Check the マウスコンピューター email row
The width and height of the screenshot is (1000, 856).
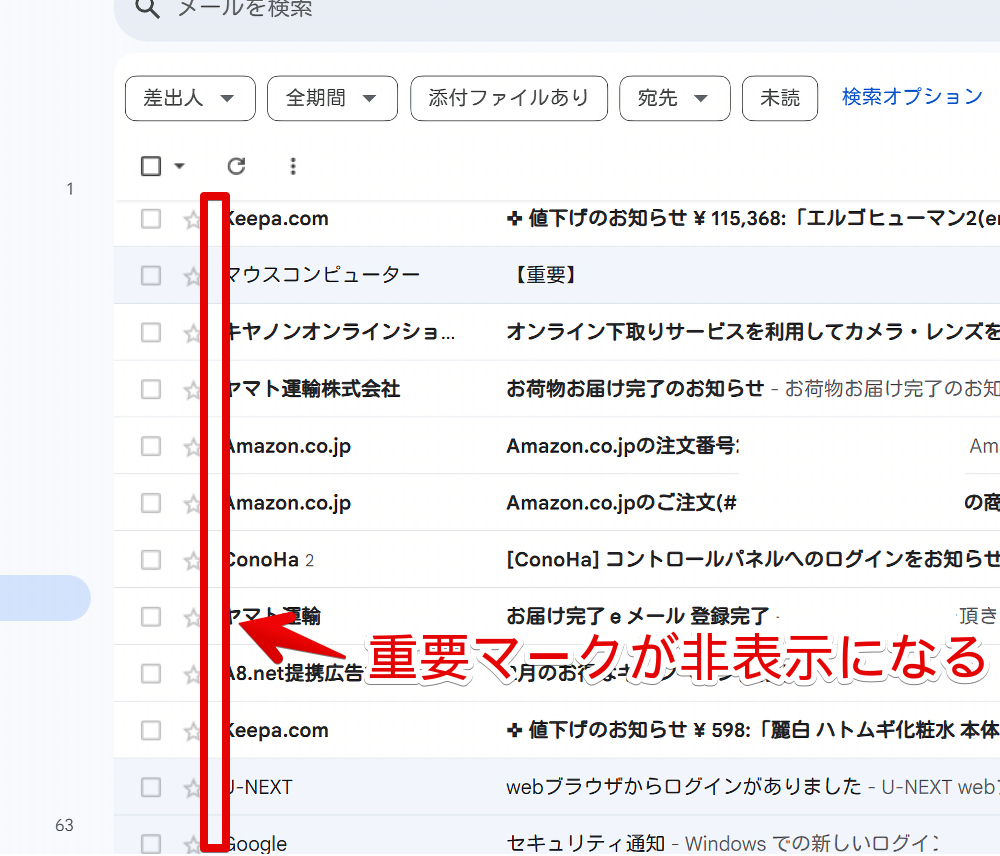coord(151,276)
